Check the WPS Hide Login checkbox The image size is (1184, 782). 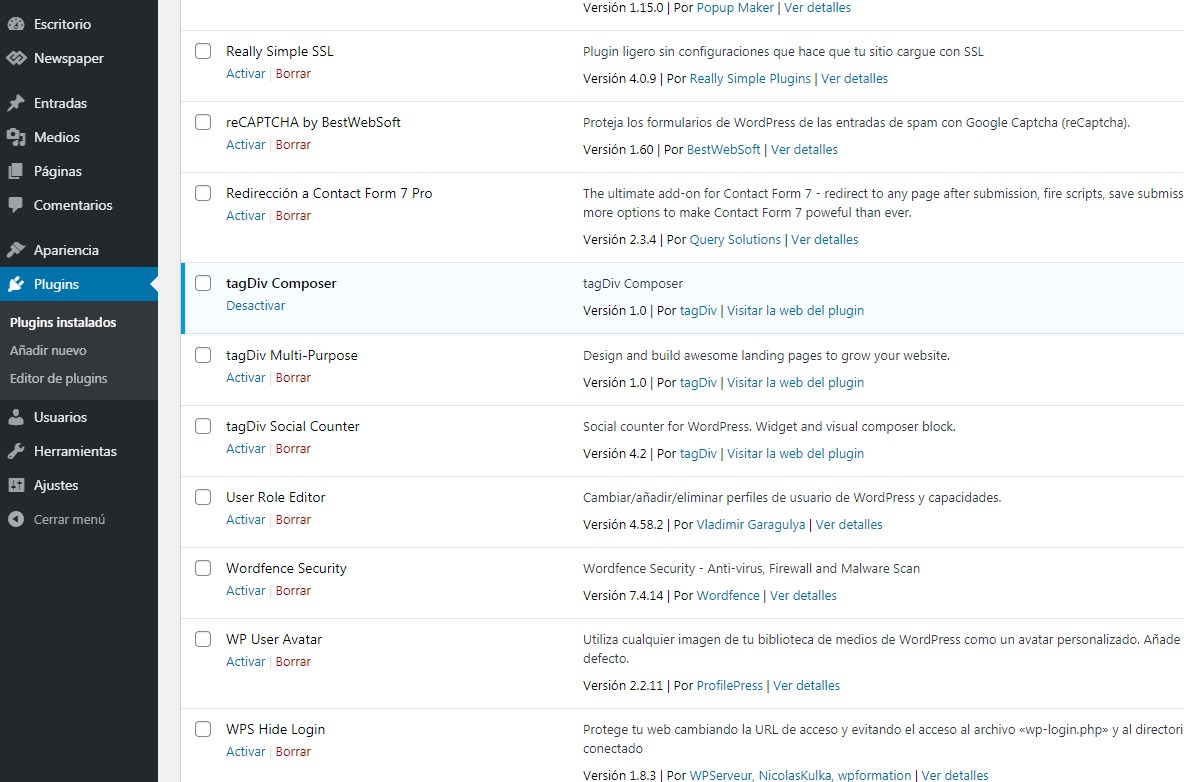[203, 729]
